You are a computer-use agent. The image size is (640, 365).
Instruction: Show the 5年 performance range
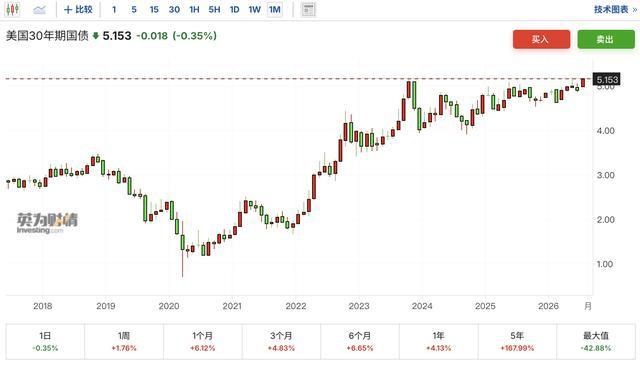[x=517, y=341]
